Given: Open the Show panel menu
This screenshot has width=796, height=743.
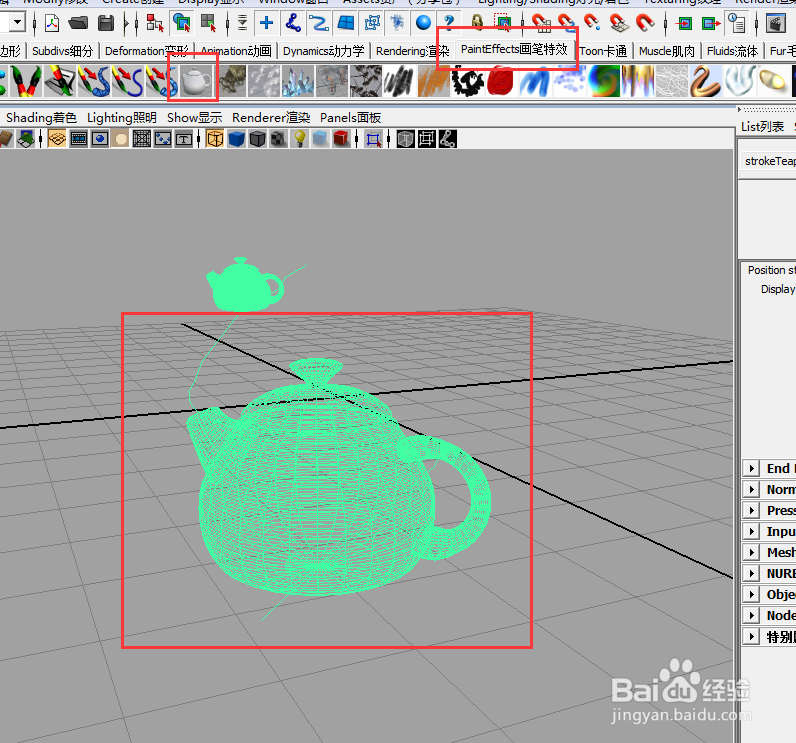Looking at the screenshot, I should pyautogui.click(x=194, y=118).
